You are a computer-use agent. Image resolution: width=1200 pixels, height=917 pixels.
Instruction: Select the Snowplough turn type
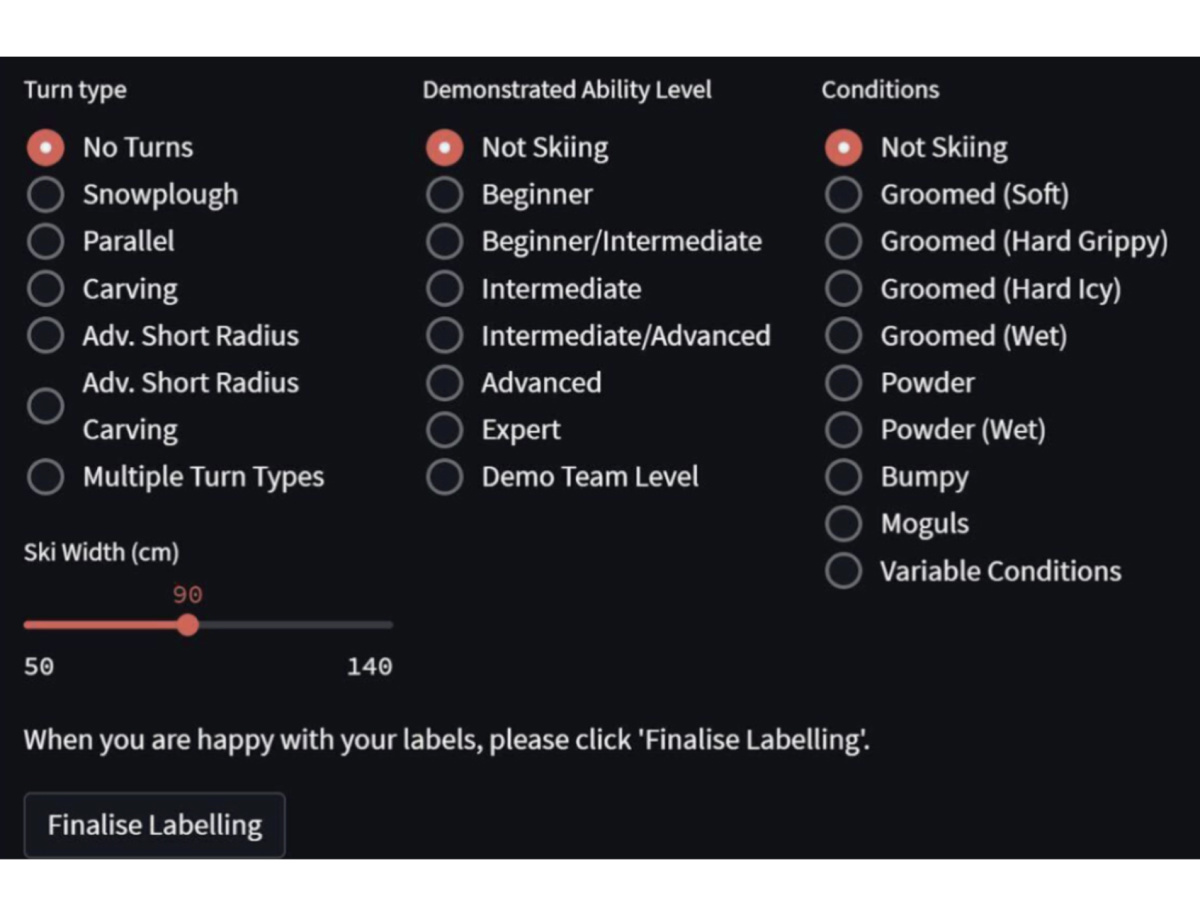coord(45,195)
